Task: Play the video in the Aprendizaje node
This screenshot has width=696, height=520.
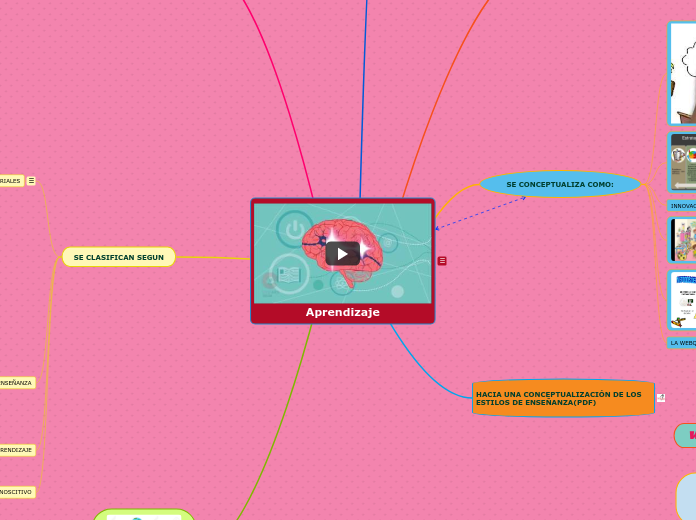Action: click(x=342, y=253)
